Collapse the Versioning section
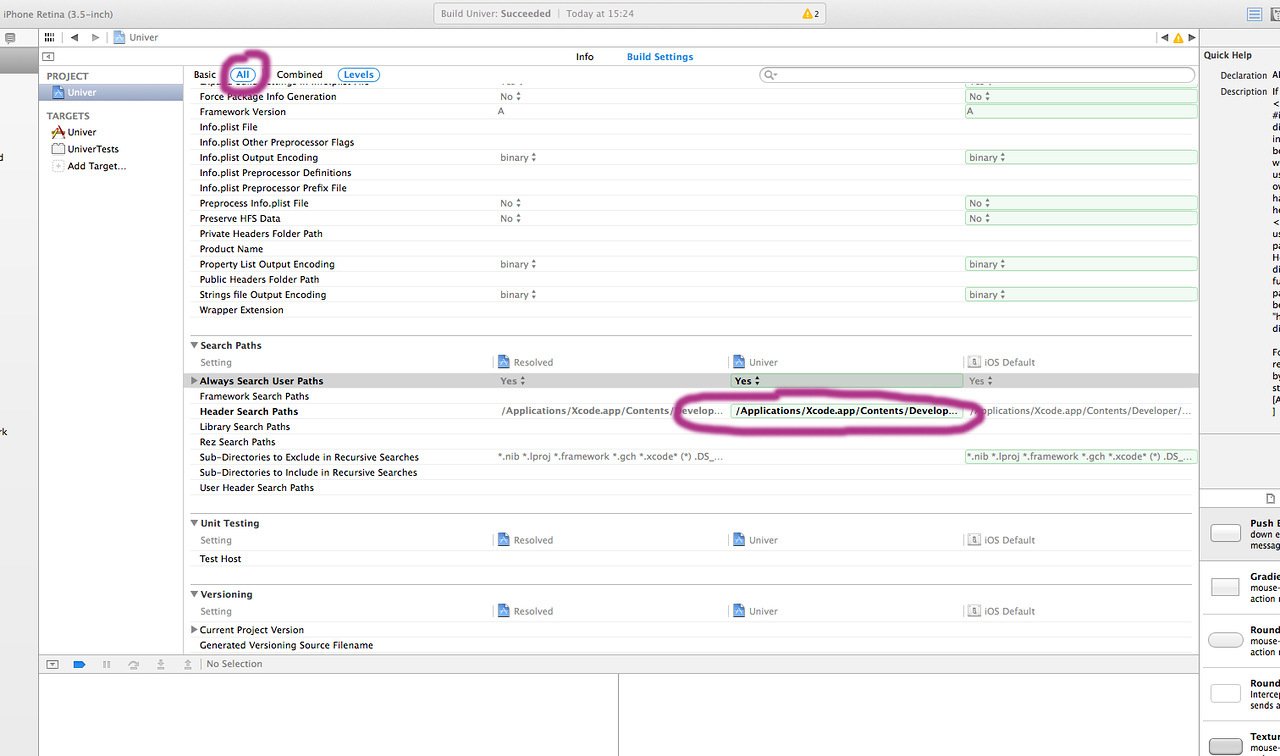The image size is (1280, 756). coord(194,595)
